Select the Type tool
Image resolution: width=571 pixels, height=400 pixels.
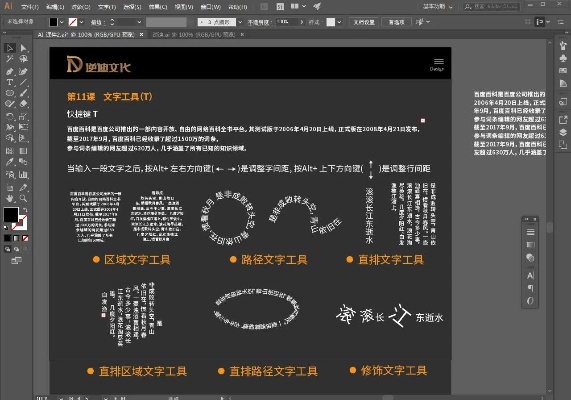10,82
